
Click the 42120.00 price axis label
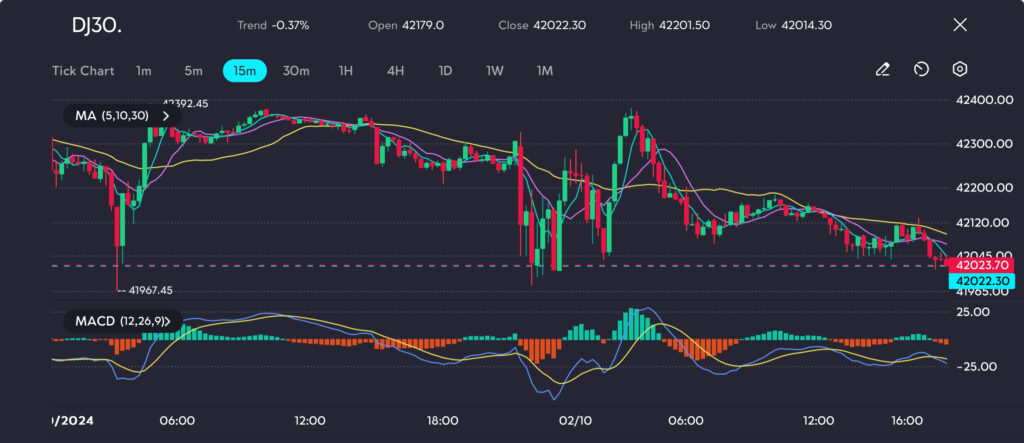pyautogui.click(x=983, y=223)
